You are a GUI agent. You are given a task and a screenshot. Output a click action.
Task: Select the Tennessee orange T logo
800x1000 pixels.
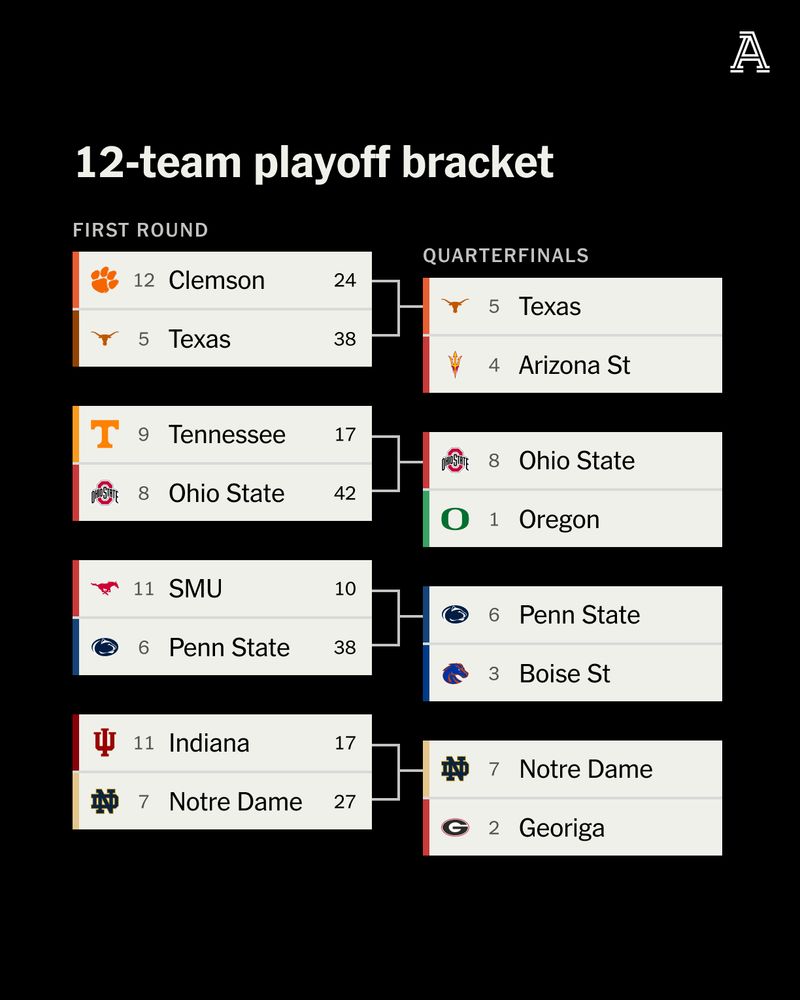[x=104, y=434]
